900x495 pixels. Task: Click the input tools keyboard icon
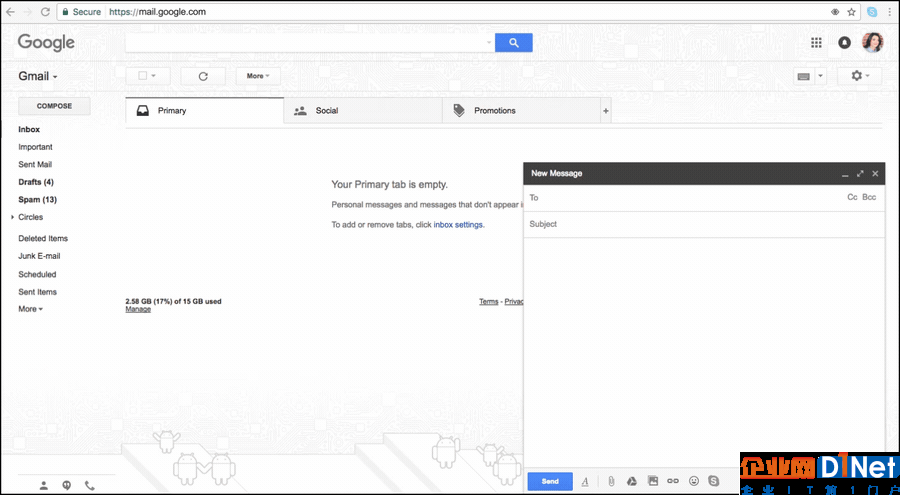[804, 76]
